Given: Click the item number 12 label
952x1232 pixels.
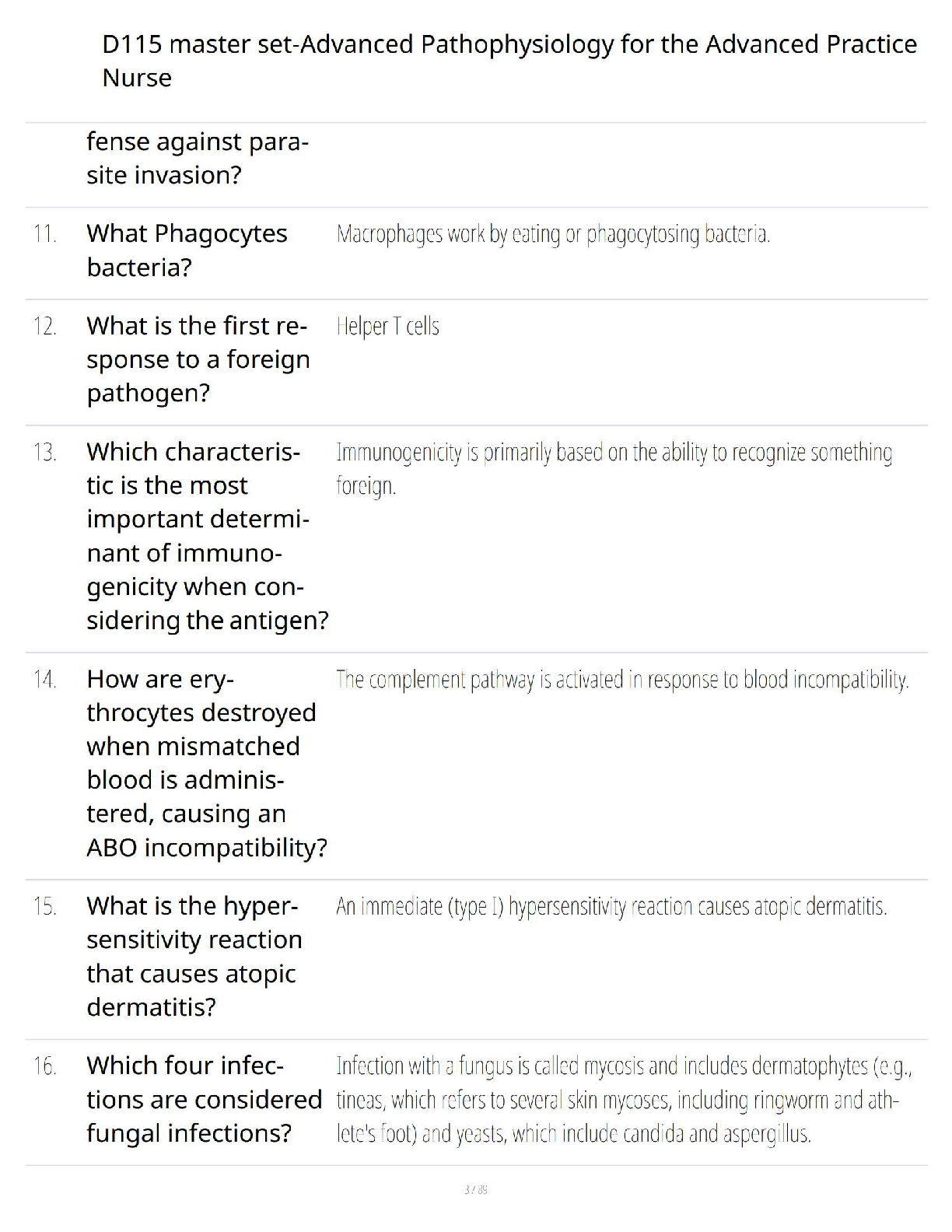Looking at the screenshot, I should [45, 326].
